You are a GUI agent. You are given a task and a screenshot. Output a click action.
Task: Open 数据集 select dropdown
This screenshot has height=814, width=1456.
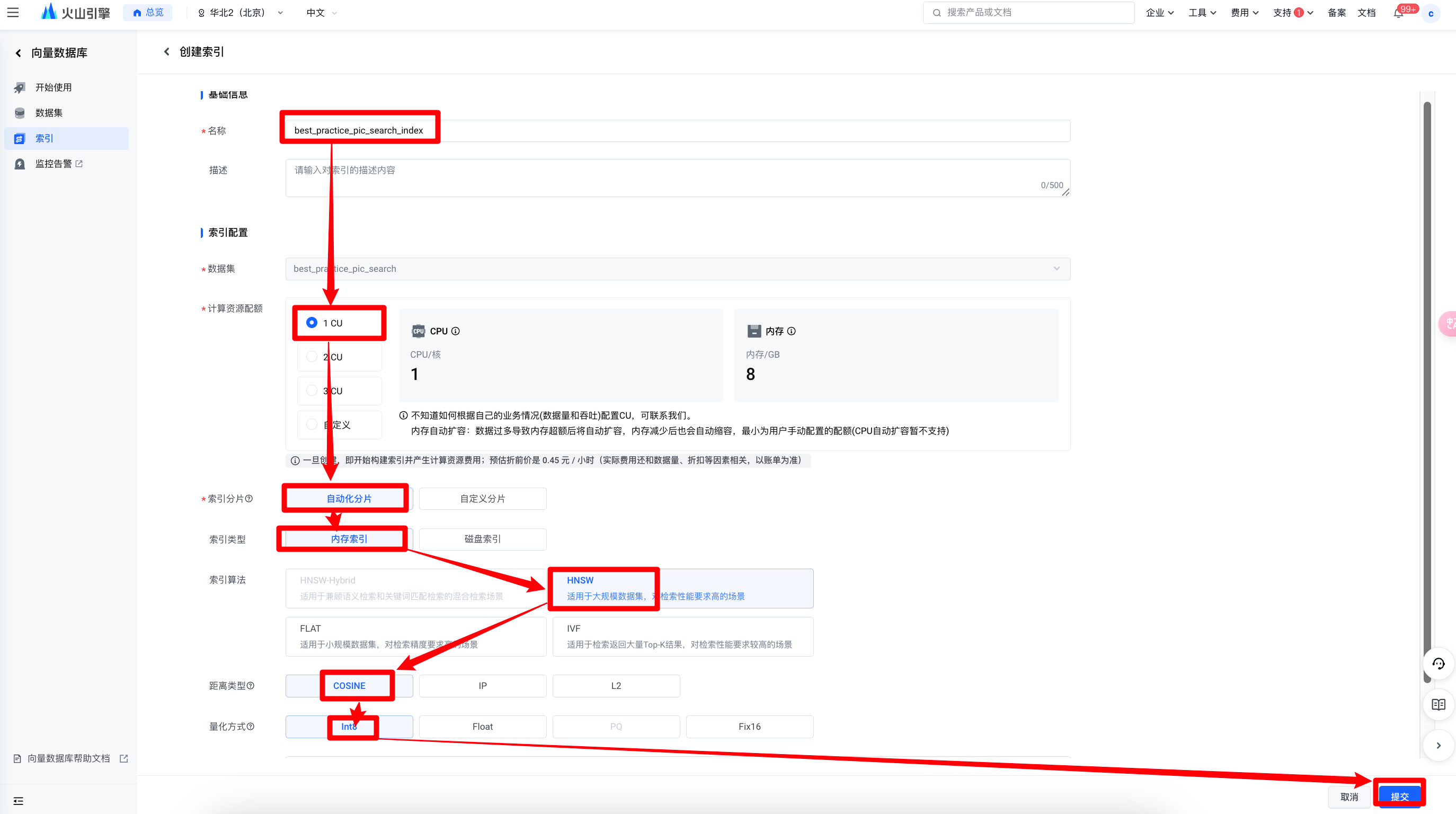(678, 269)
